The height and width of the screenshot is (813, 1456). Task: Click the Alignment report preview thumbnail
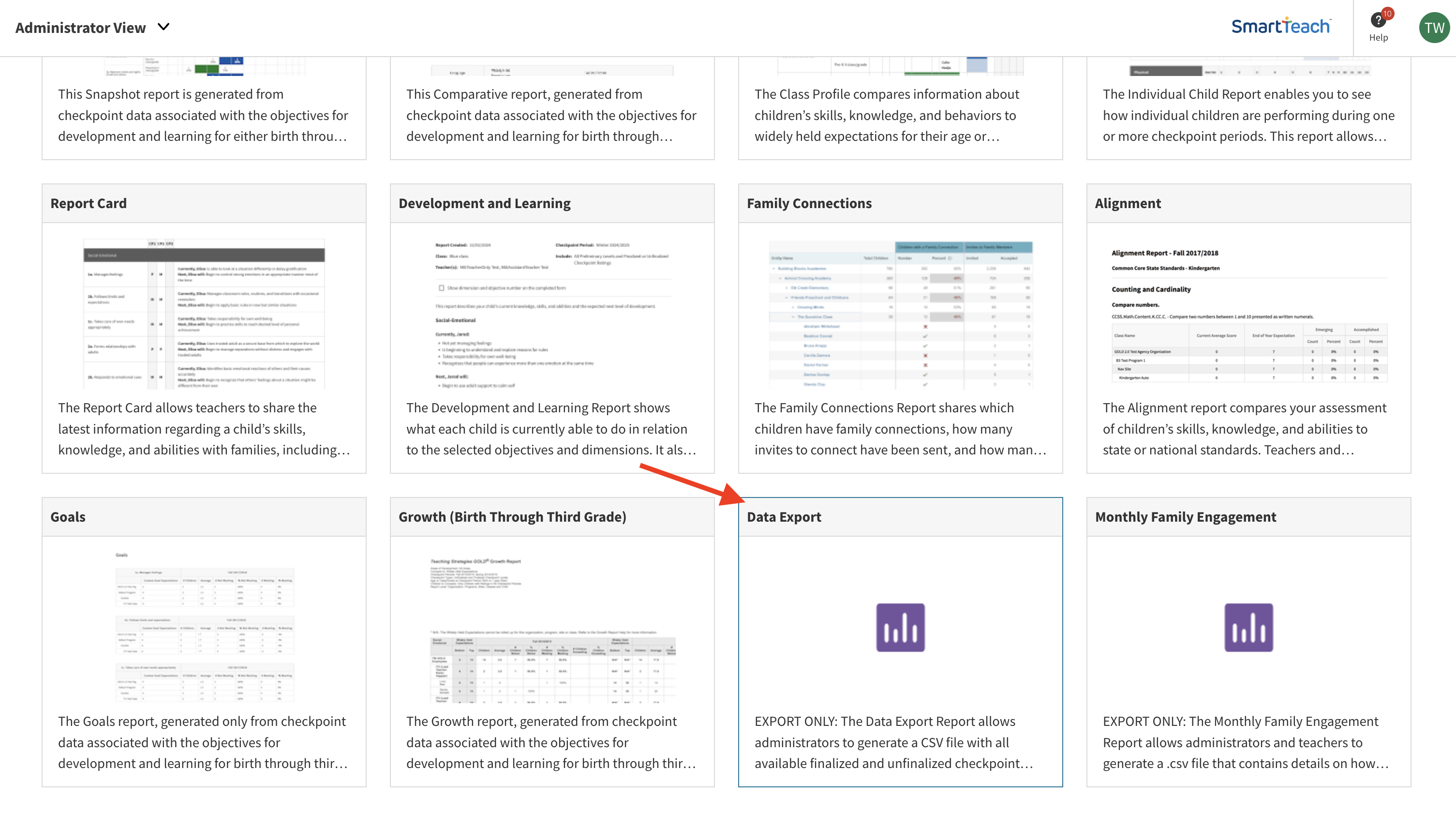click(x=1248, y=314)
